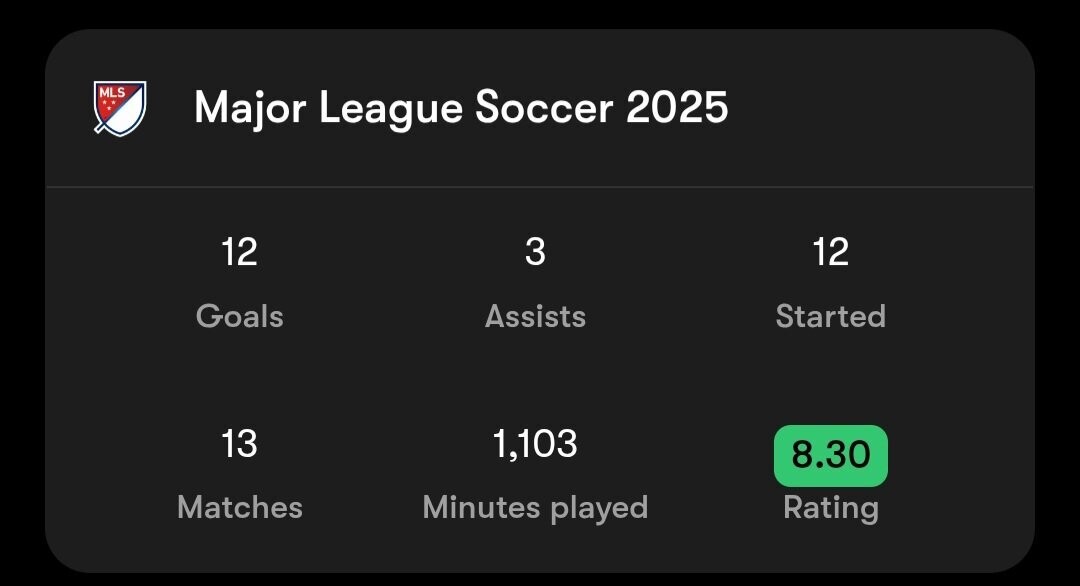
Task: Select the matches count of 13
Action: [x=240, y=443]
